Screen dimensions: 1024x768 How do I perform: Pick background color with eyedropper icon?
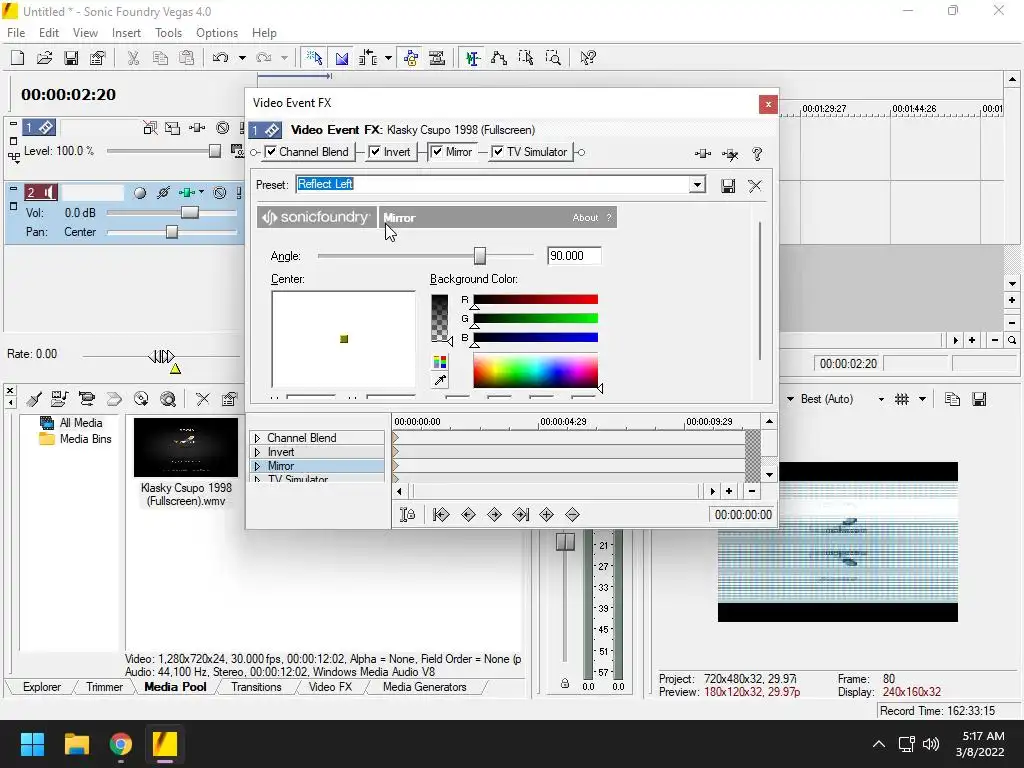click(x=440, y=380)
